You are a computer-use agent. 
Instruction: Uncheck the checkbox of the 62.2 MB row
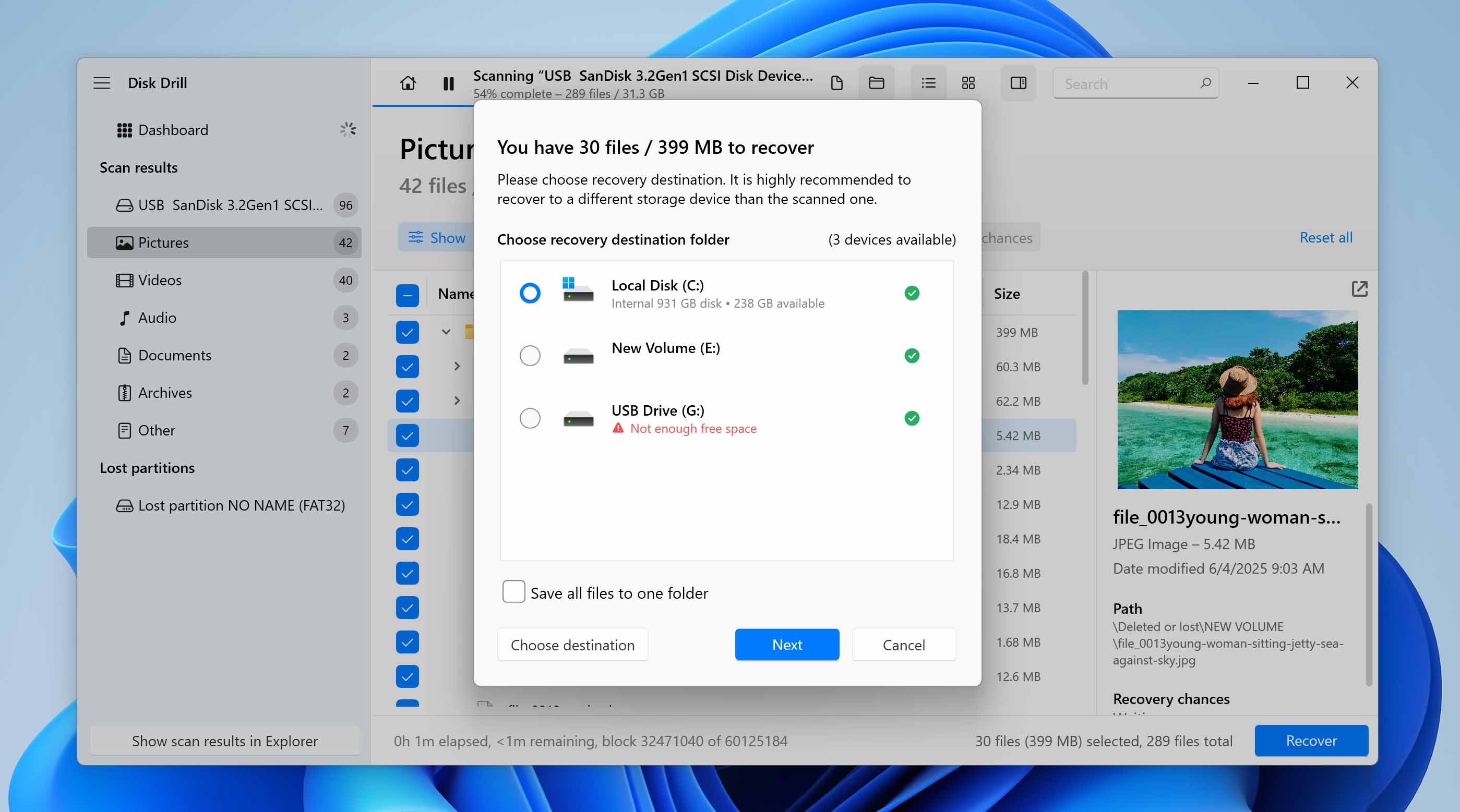407,401
